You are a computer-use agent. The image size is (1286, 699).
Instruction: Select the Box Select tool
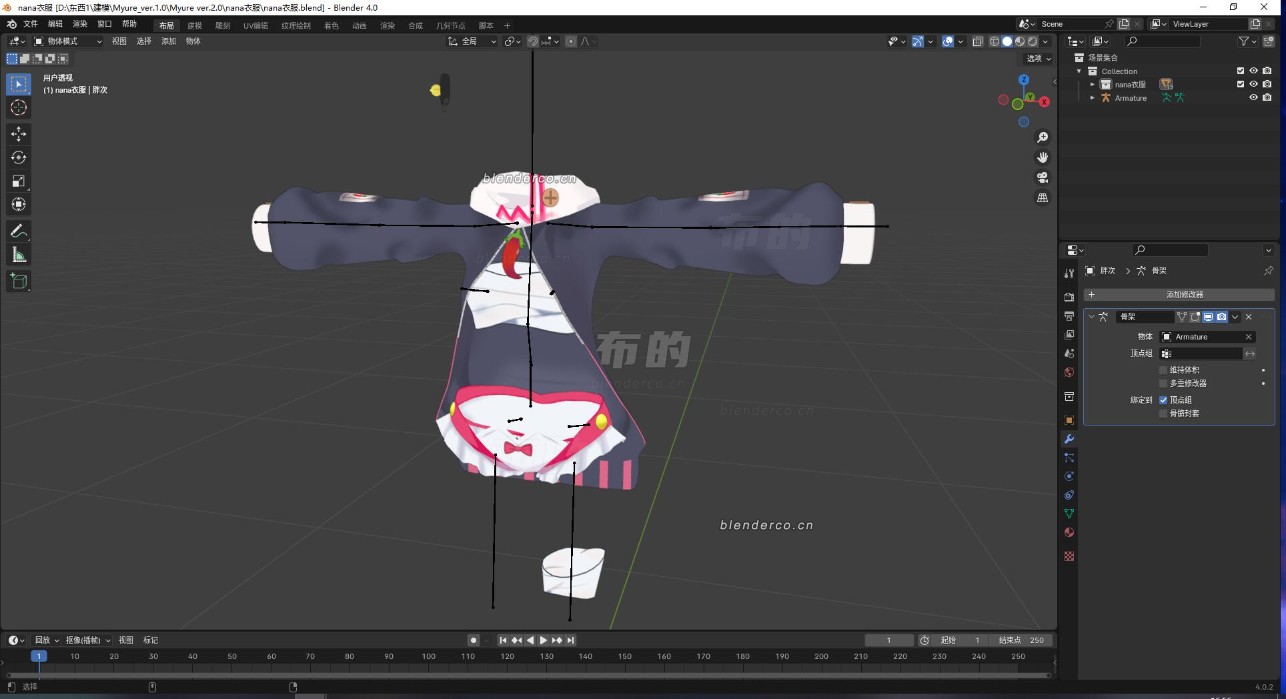click(18, 84)
